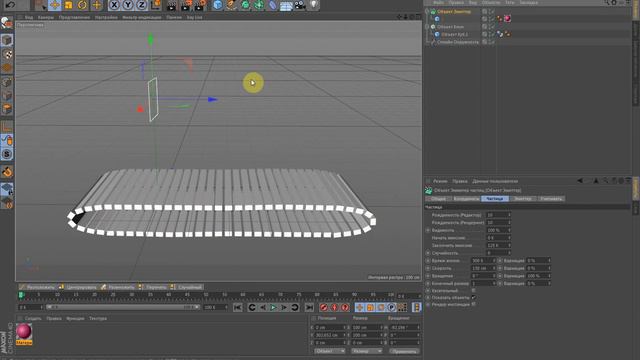Image resolution: width=640 pixels, height=360 pixels.
Task: Toggle parameter keyframing P icon
Action: [x=391, y=307]
